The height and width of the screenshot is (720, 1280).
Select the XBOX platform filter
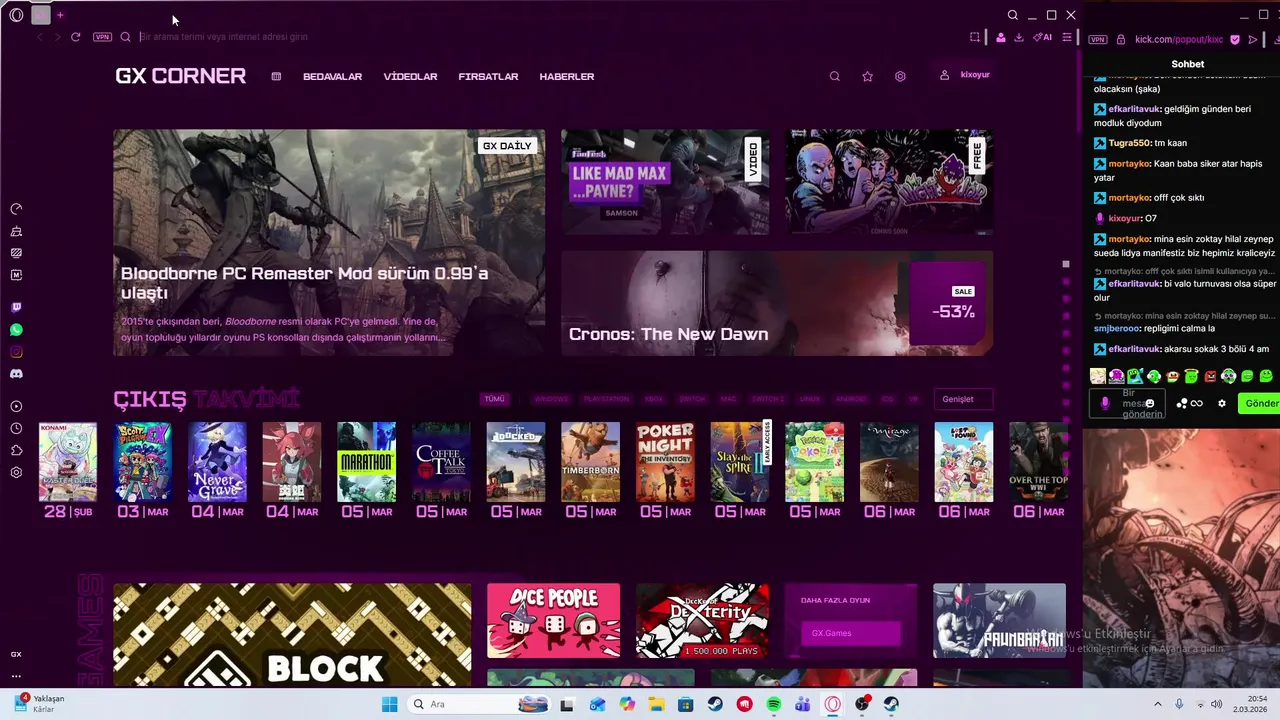[654, 399]
